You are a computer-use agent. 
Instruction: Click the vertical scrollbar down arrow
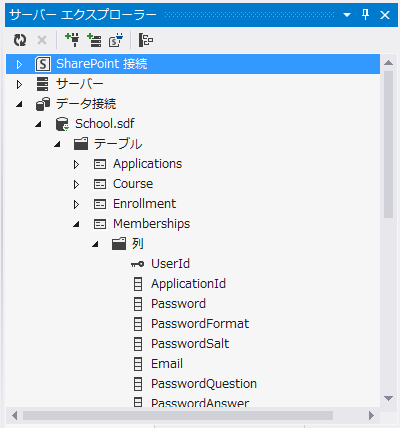click(x=388, y=398)
